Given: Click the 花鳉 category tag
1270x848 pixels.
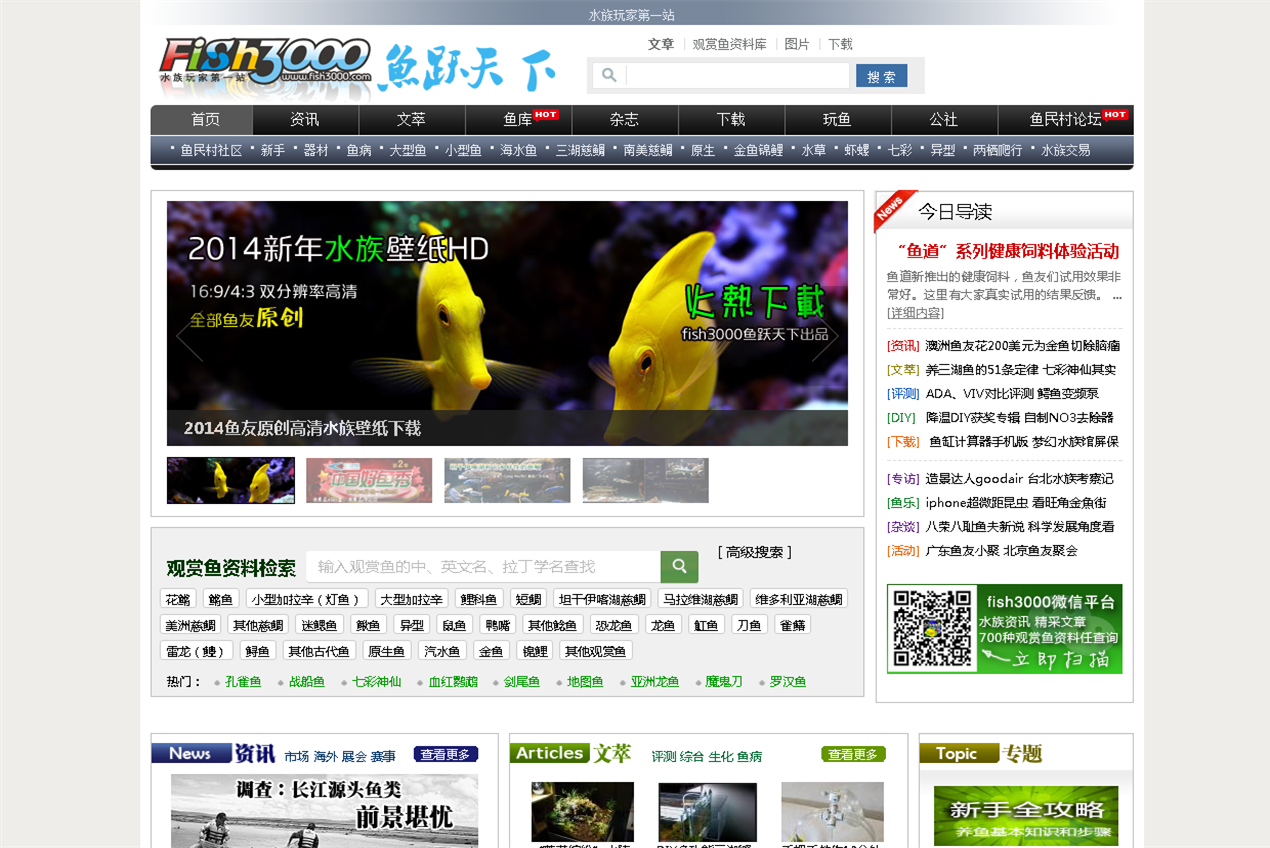Looking at the screenshot, I should (x=178, y=599).
